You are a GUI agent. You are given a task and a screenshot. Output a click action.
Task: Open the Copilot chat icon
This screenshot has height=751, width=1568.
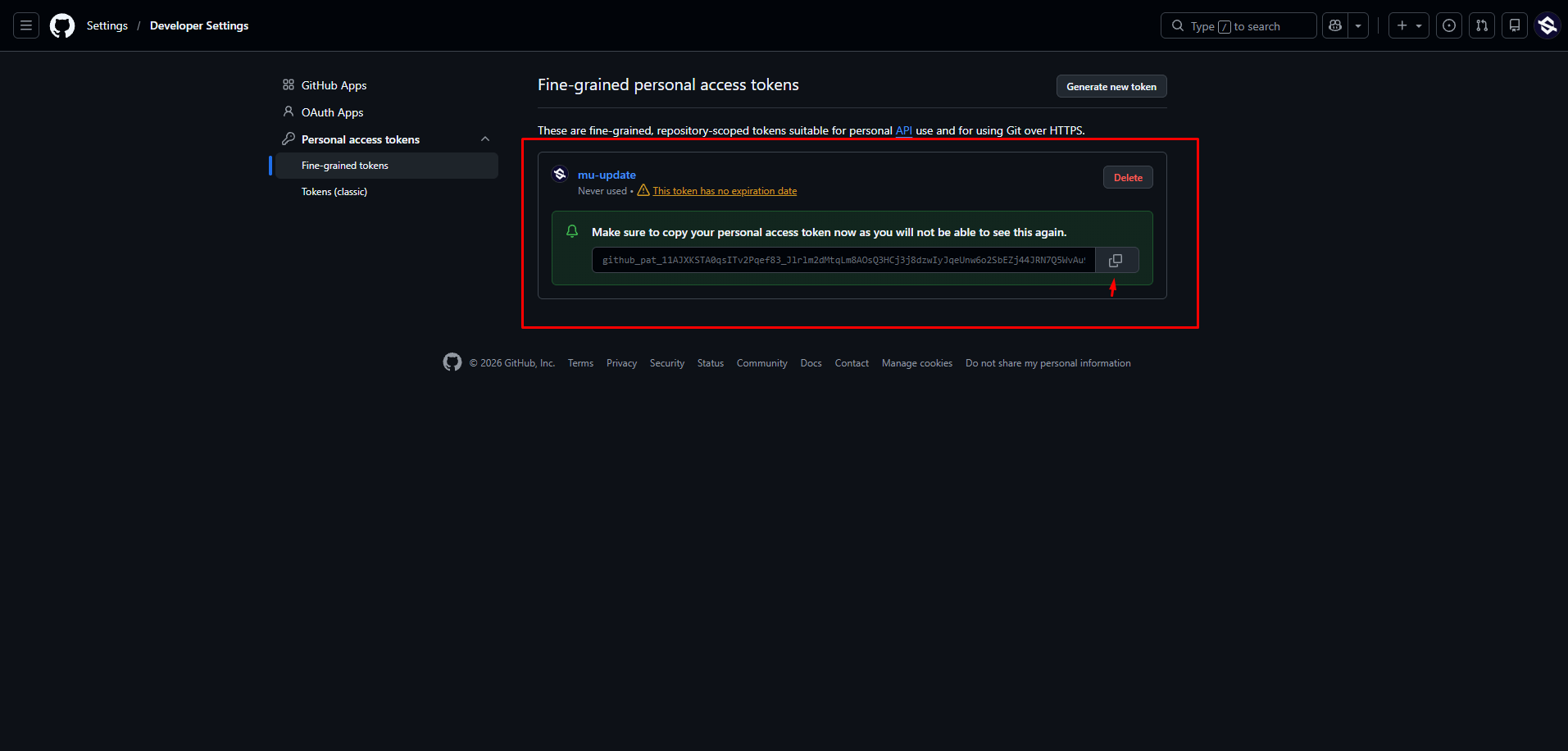(x=1335, y=25)
